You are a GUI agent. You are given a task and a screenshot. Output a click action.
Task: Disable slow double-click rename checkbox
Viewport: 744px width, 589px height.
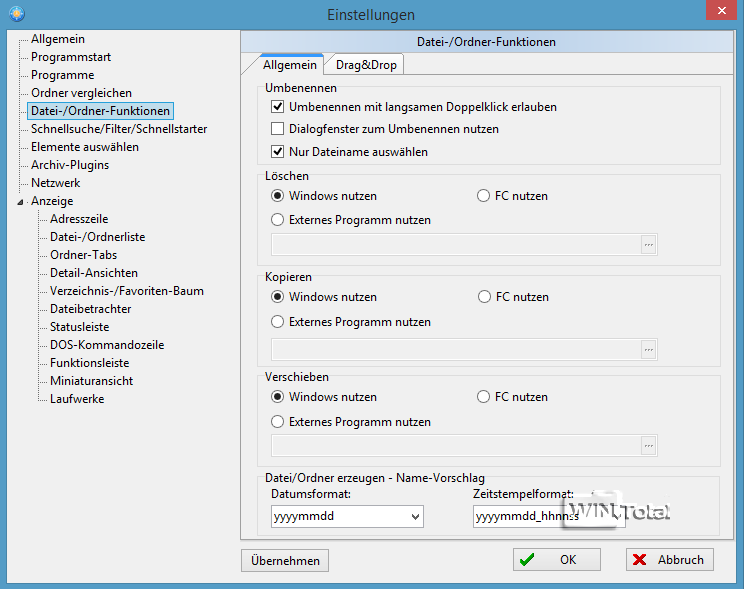point(278,107)
